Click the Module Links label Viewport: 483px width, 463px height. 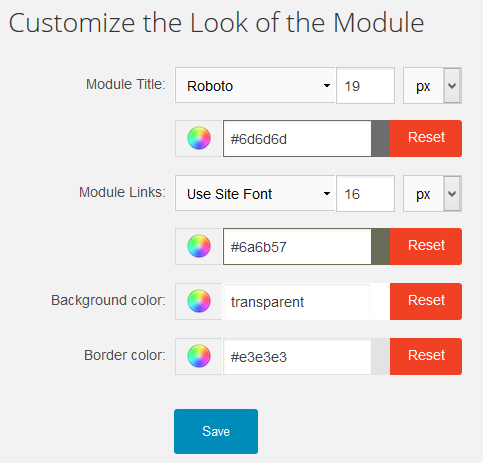coord(122,192)
